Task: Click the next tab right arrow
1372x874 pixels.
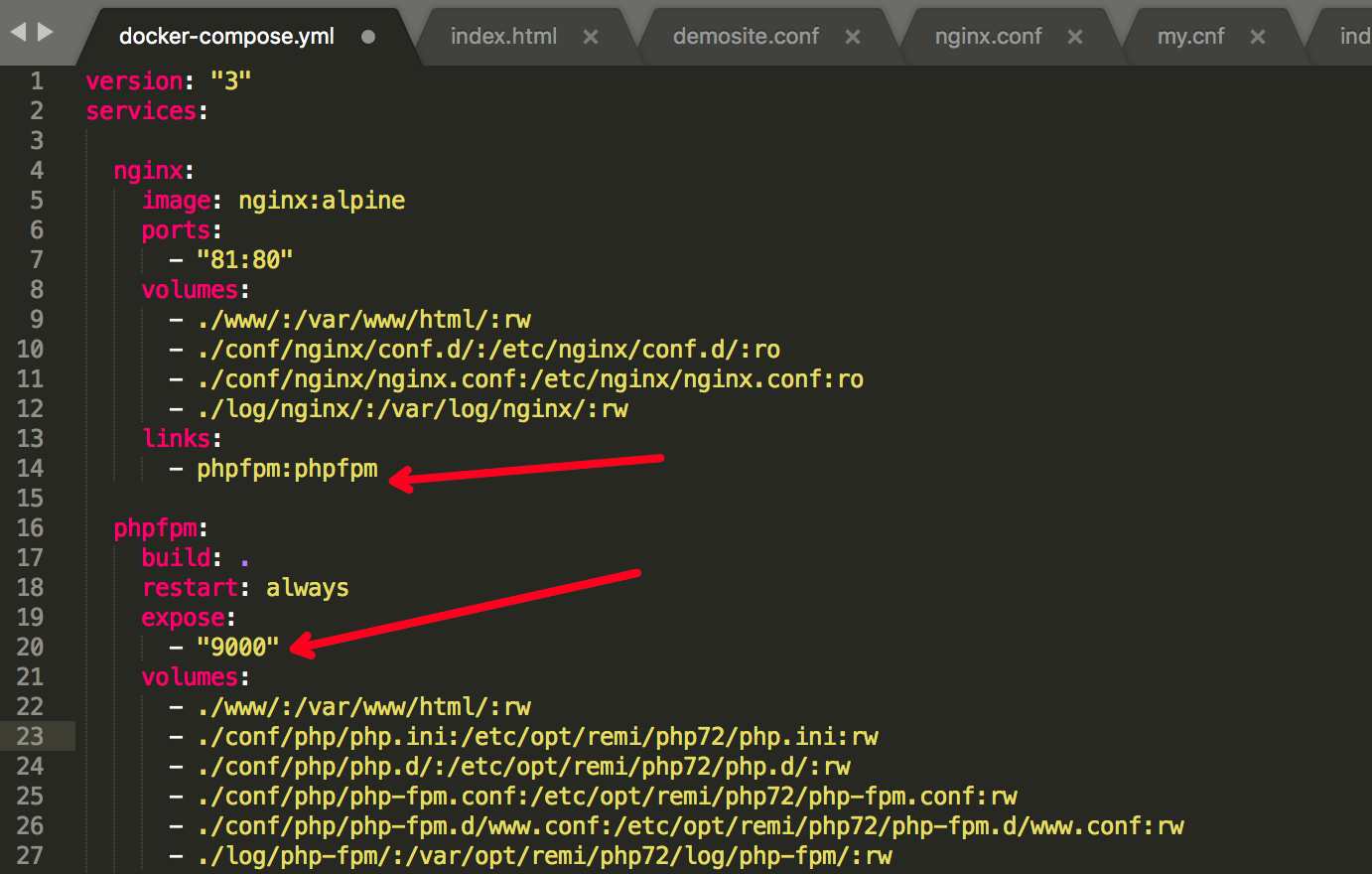Action: 45,32
